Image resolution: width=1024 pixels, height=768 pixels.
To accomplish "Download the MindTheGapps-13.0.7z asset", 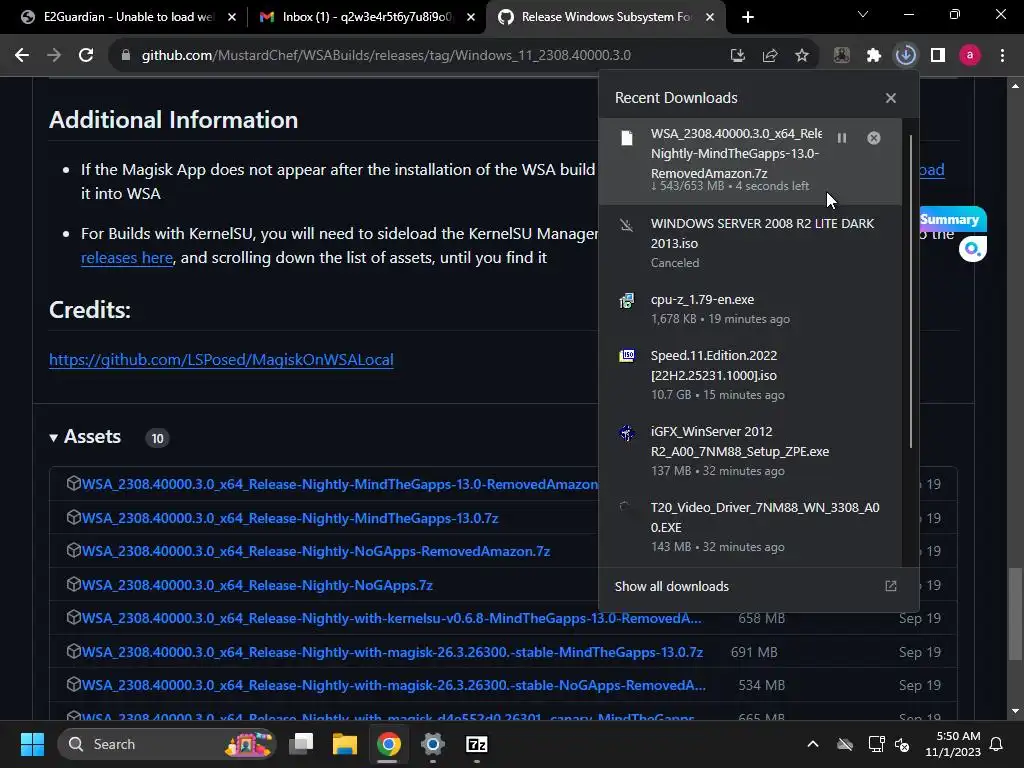I will 290,518.
